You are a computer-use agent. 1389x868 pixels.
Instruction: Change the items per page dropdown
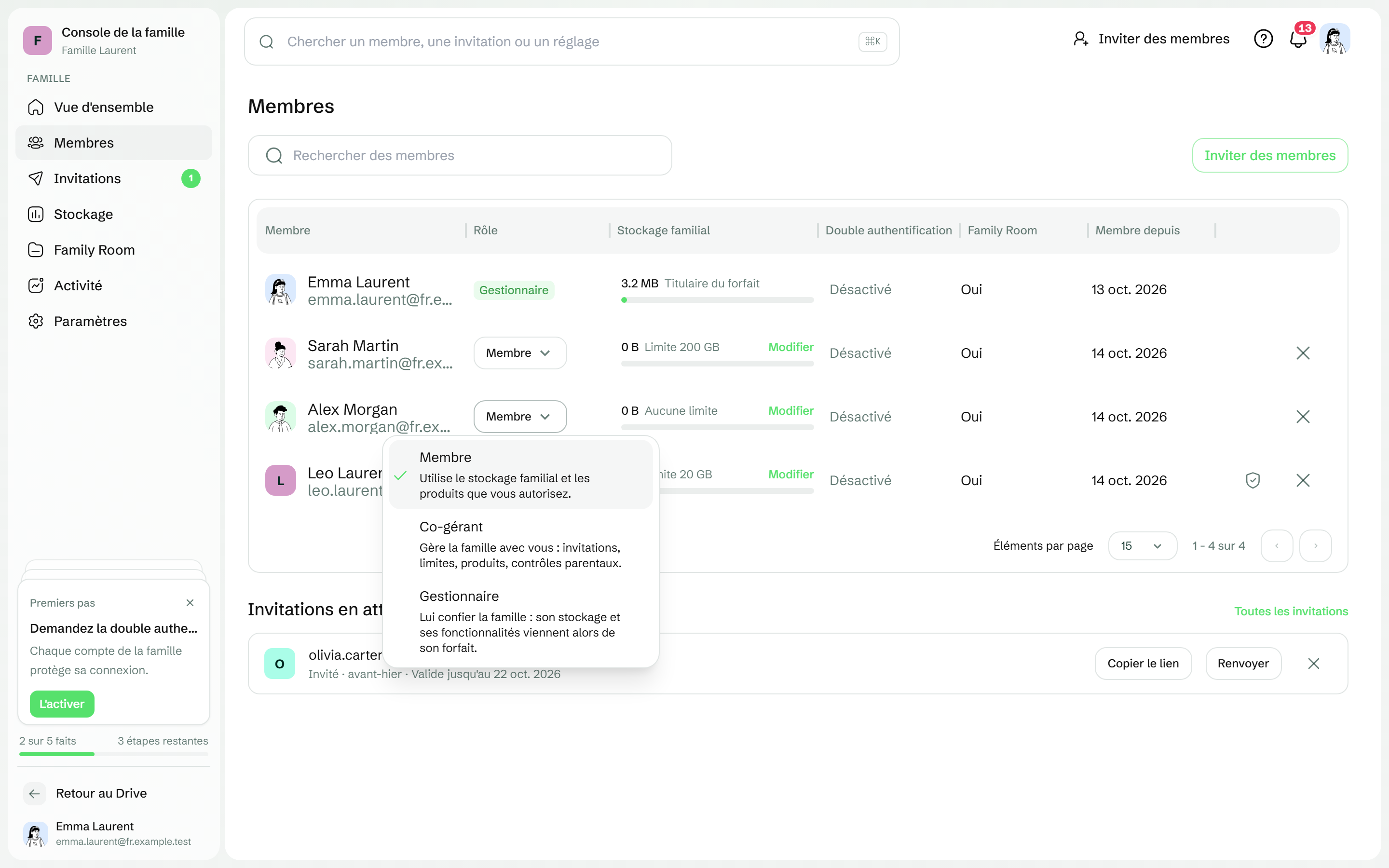click(x=1142, y=546)
